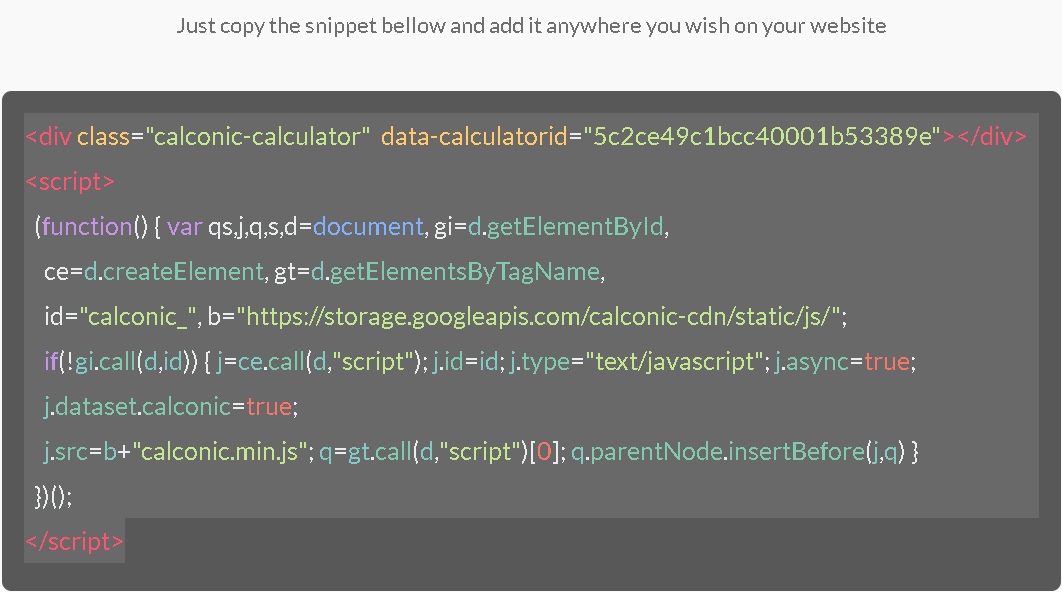
Task: Click the data-calculatorid attribute name
Action: coord(474,137)
